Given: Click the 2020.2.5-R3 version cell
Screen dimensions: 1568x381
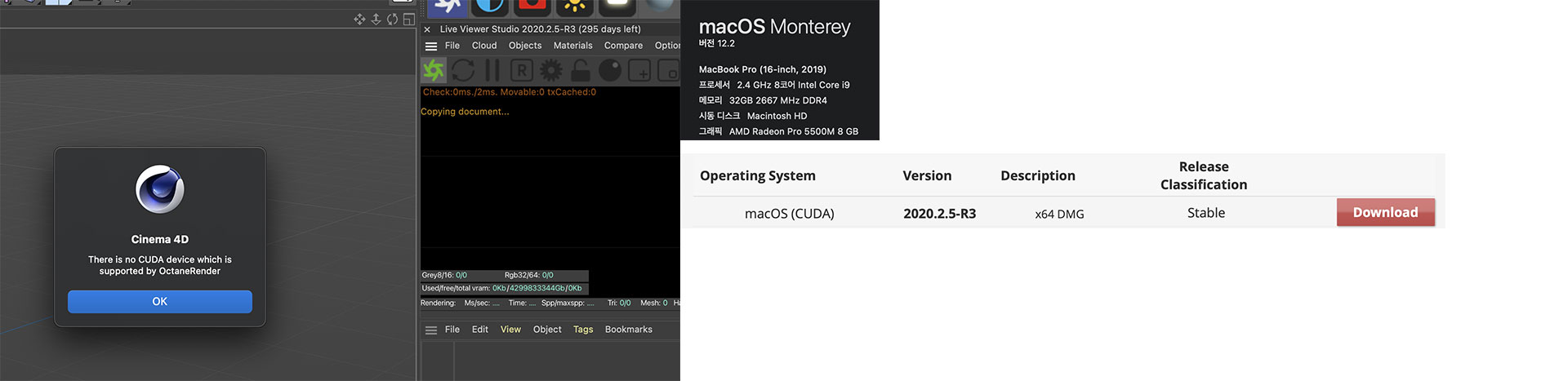Looking at the screenshot, I should [x=939, y=214].
